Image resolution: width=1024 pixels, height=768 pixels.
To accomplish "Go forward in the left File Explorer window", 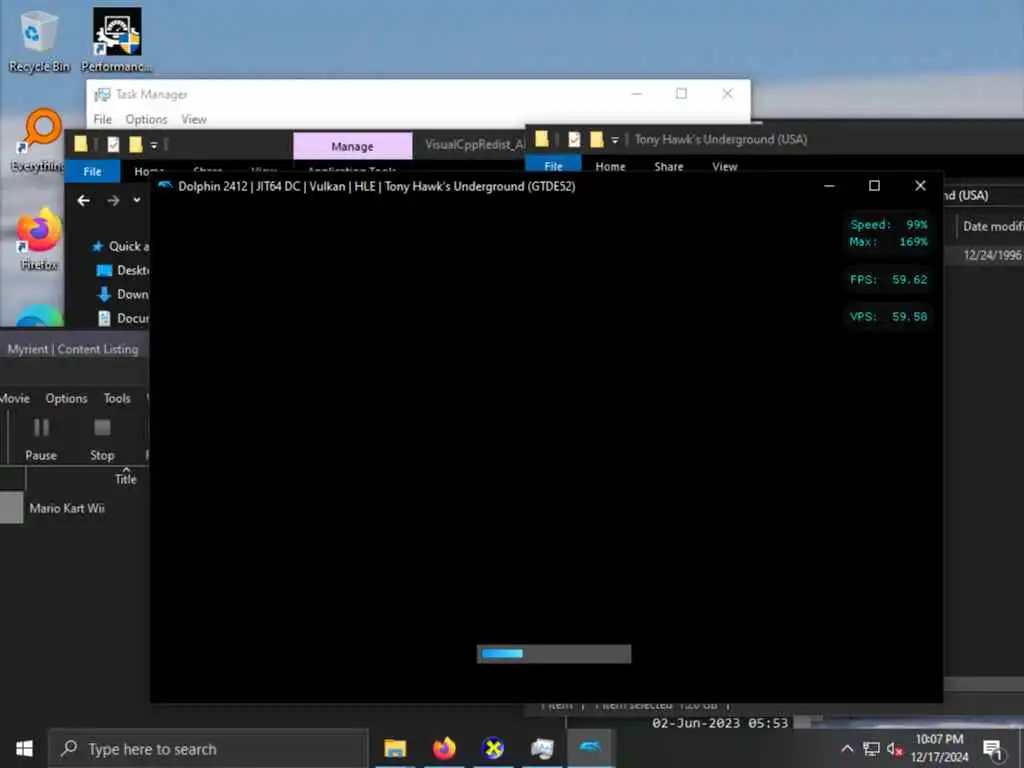I will (113, 200).
